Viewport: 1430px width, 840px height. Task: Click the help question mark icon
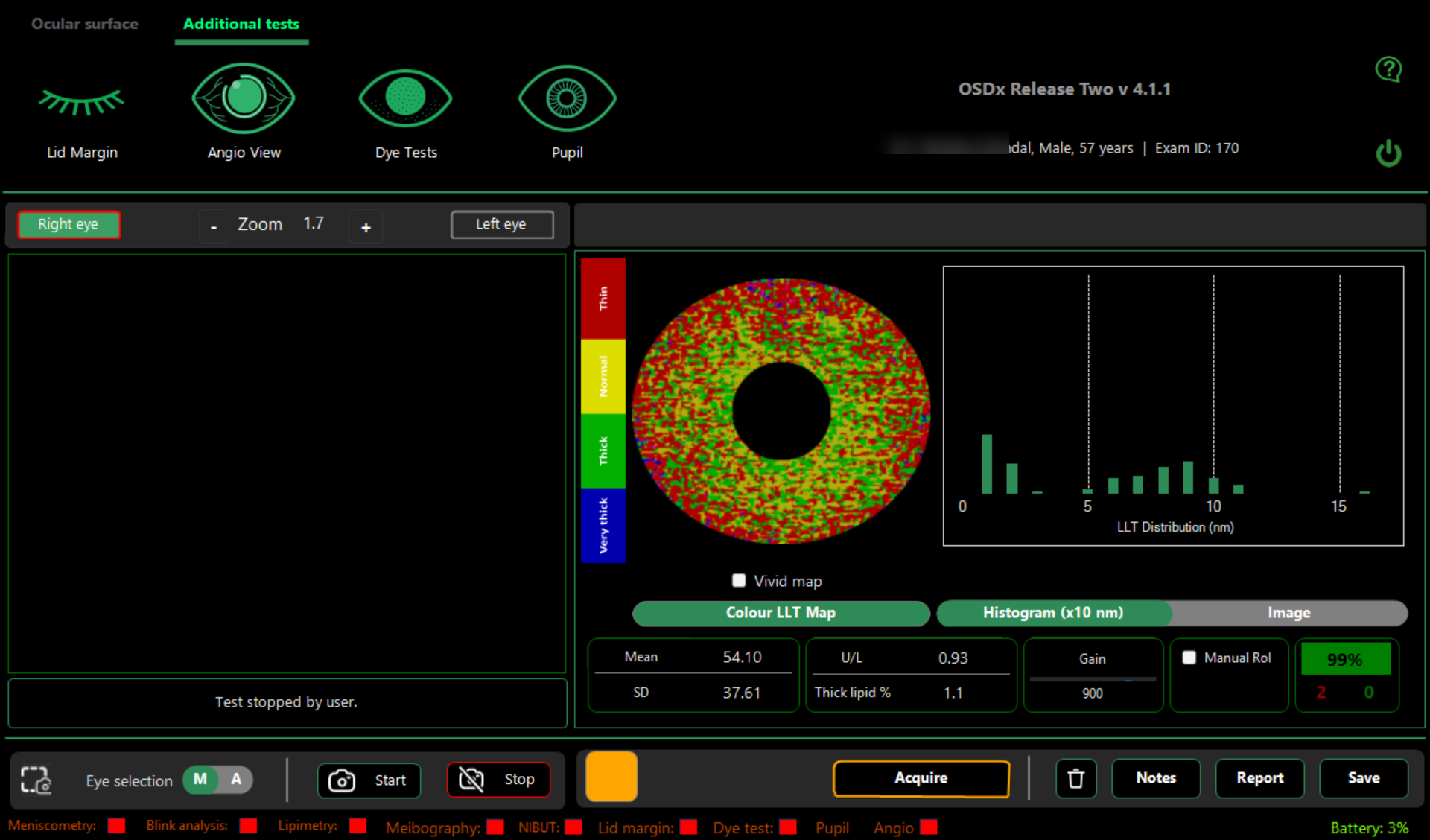tap(1388, 70)
